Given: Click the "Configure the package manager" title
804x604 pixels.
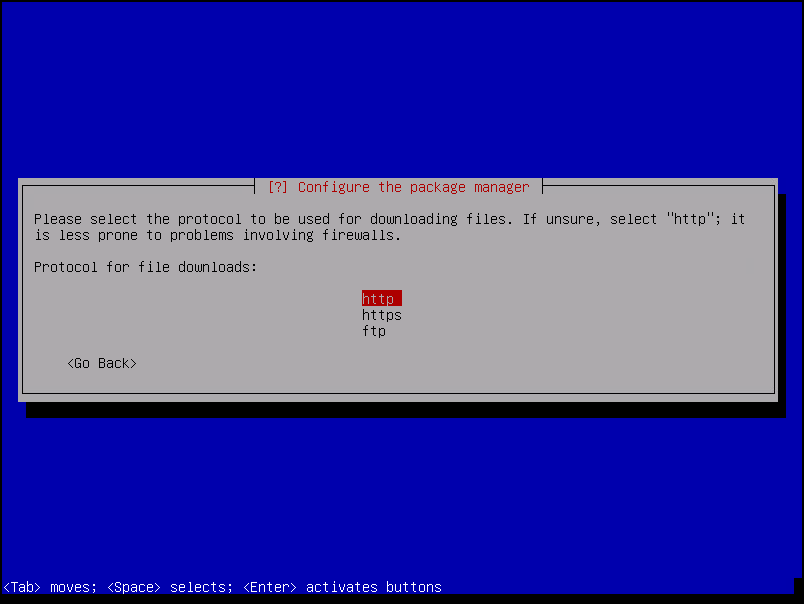Looking at the screenshot, I should pyautogui.click(x=413, y=187).
